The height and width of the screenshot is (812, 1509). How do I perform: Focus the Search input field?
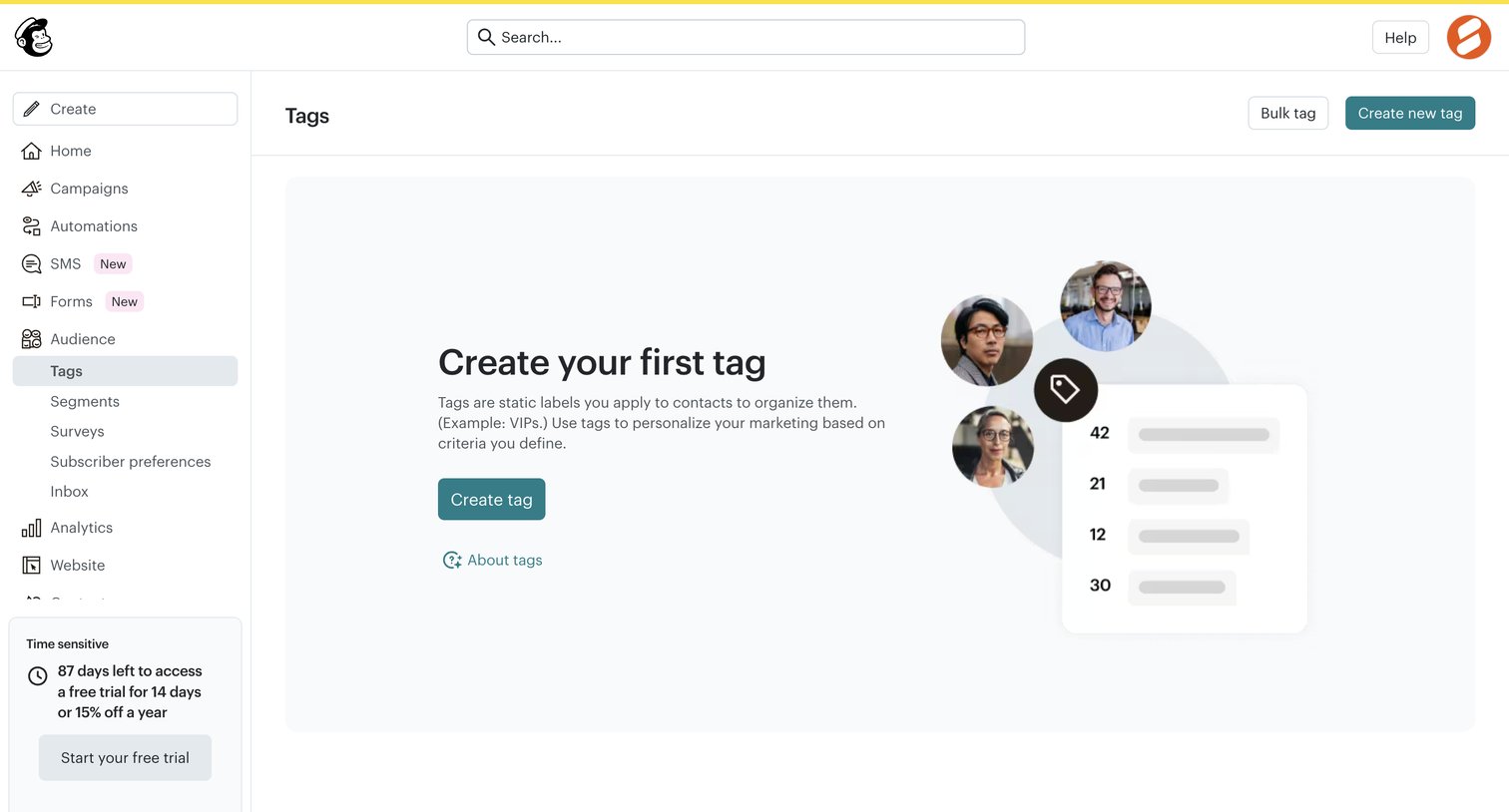[x=746, y=37]
